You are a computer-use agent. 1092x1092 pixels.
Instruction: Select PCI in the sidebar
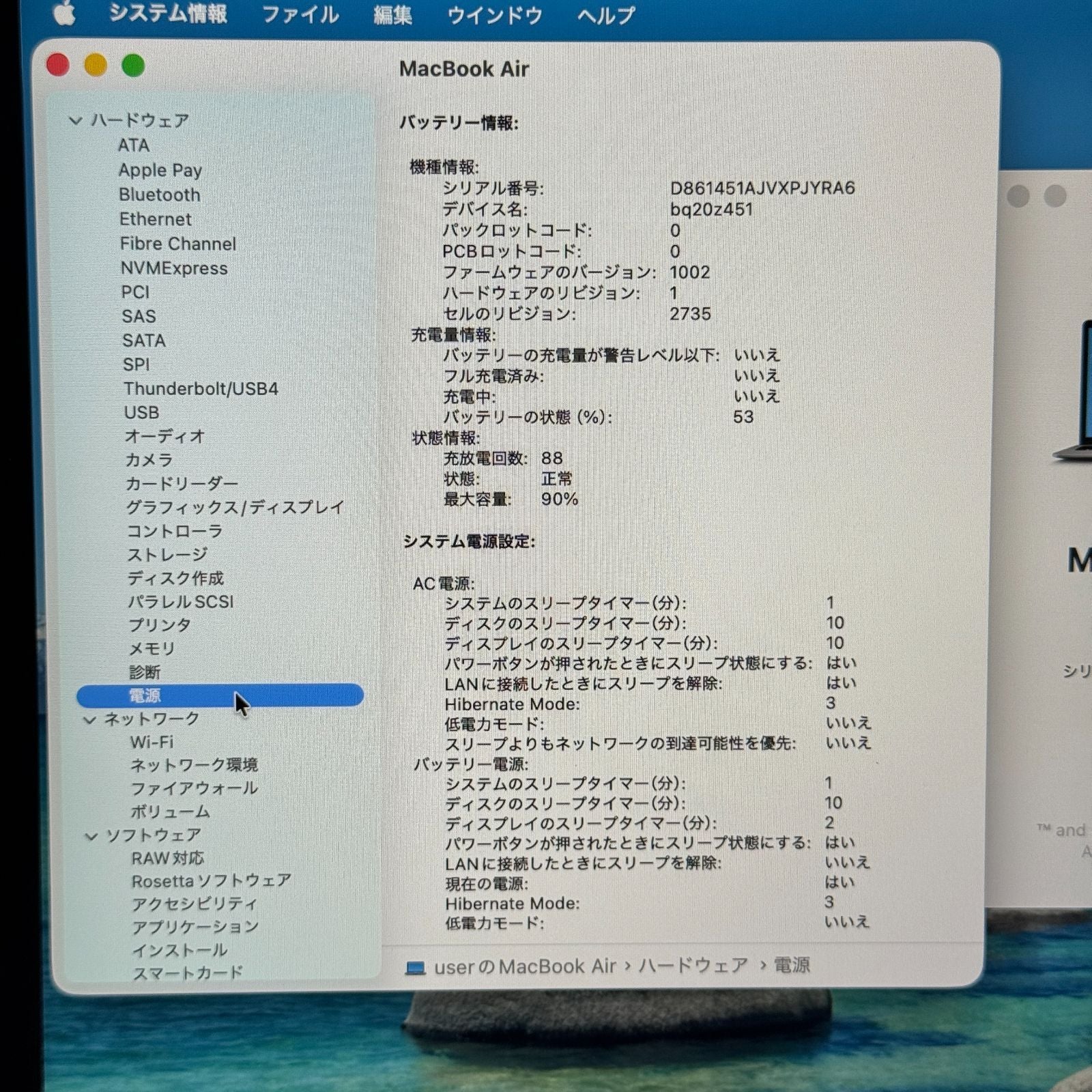[135, 292]
